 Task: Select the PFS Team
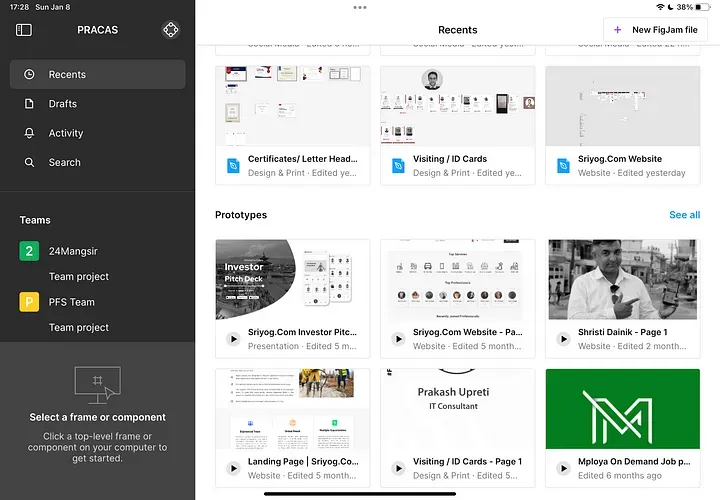pyautogui.click(x=72, y=302)
